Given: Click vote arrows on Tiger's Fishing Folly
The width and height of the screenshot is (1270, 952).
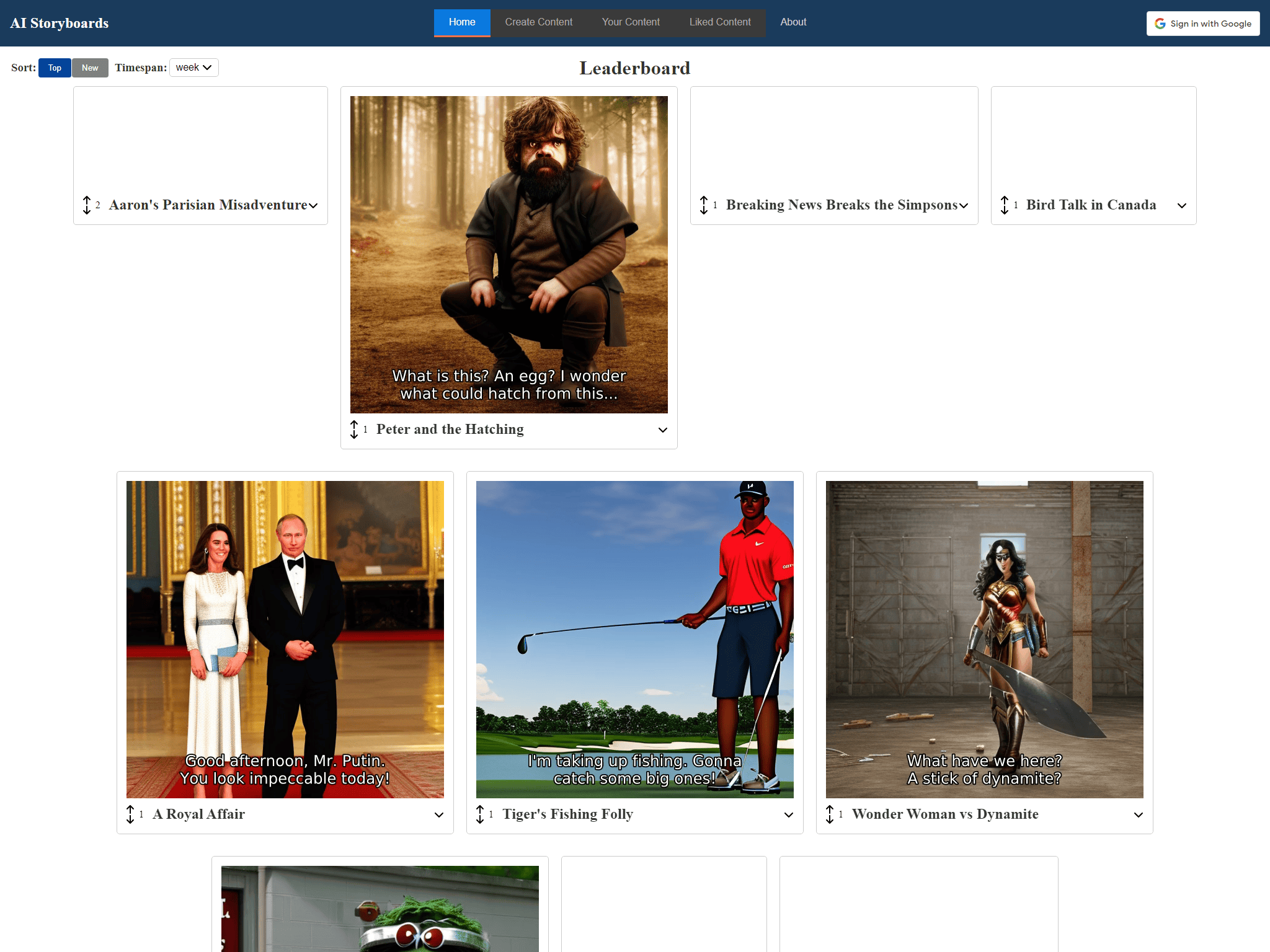Looking at the screenshot, I should (480, 814).
